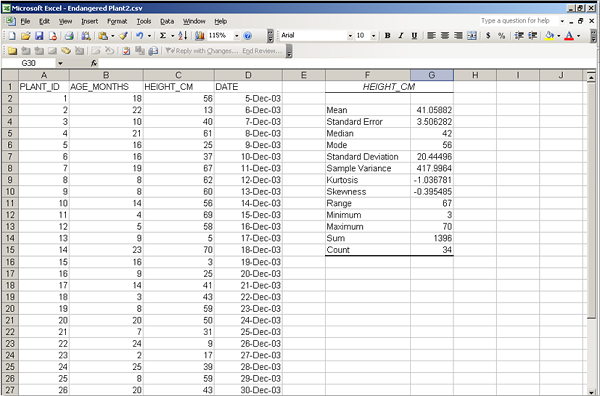Open the Data menu
Image resolution: width=600 pixels, height=396 pixels.
pos(167,21)
